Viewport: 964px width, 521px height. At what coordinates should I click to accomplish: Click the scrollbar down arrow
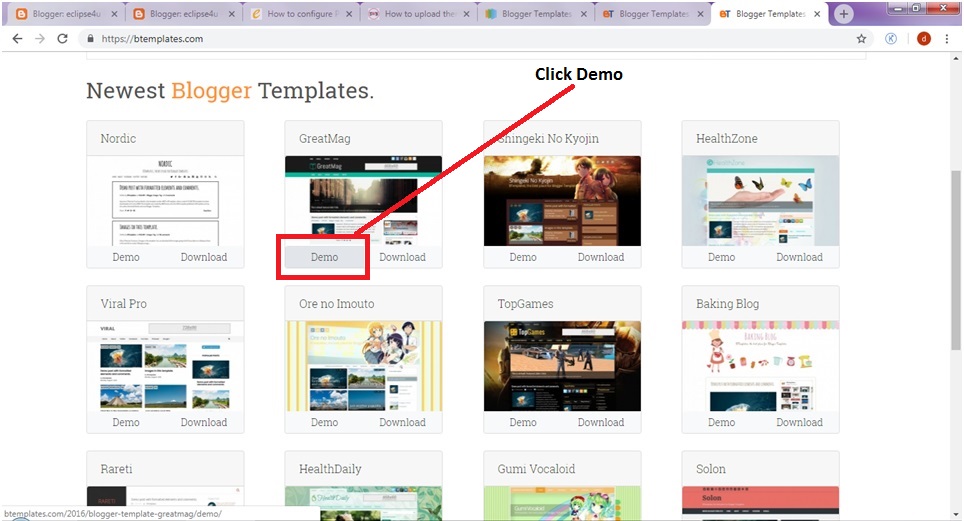[956, 514]
